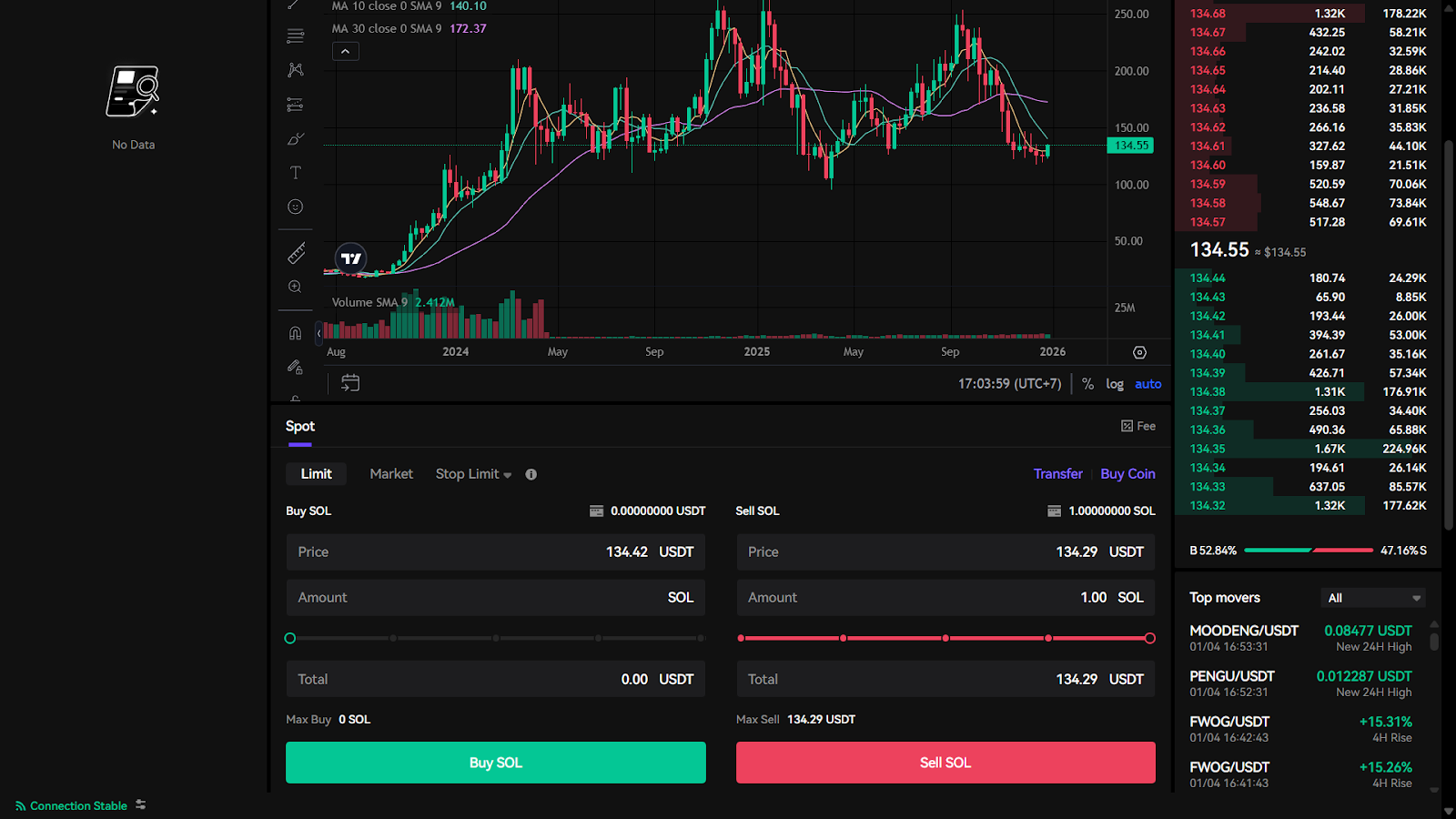Toggle the Magnet mode tool
The width and height of the screenshot is (1456, 819).
pos(295,333)
